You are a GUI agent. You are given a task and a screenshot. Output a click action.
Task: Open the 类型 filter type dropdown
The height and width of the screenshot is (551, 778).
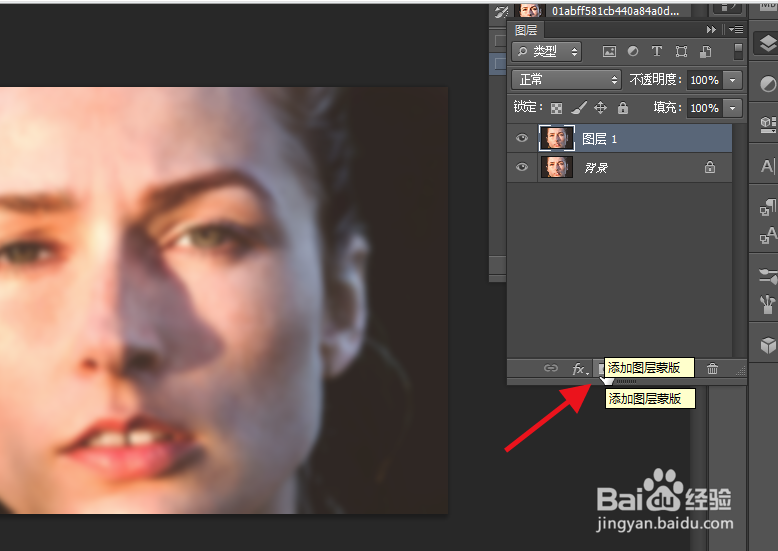pyautogui.click(x=546, y=51)
